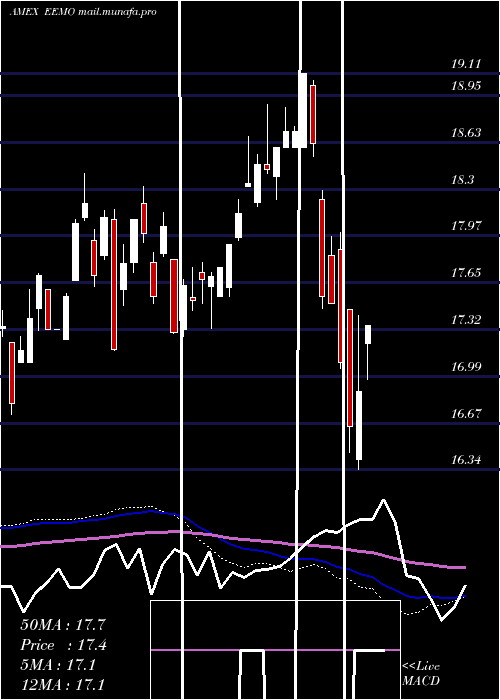Click the 16.99 price level label
The image size is (500, 700).
point(466,367)
